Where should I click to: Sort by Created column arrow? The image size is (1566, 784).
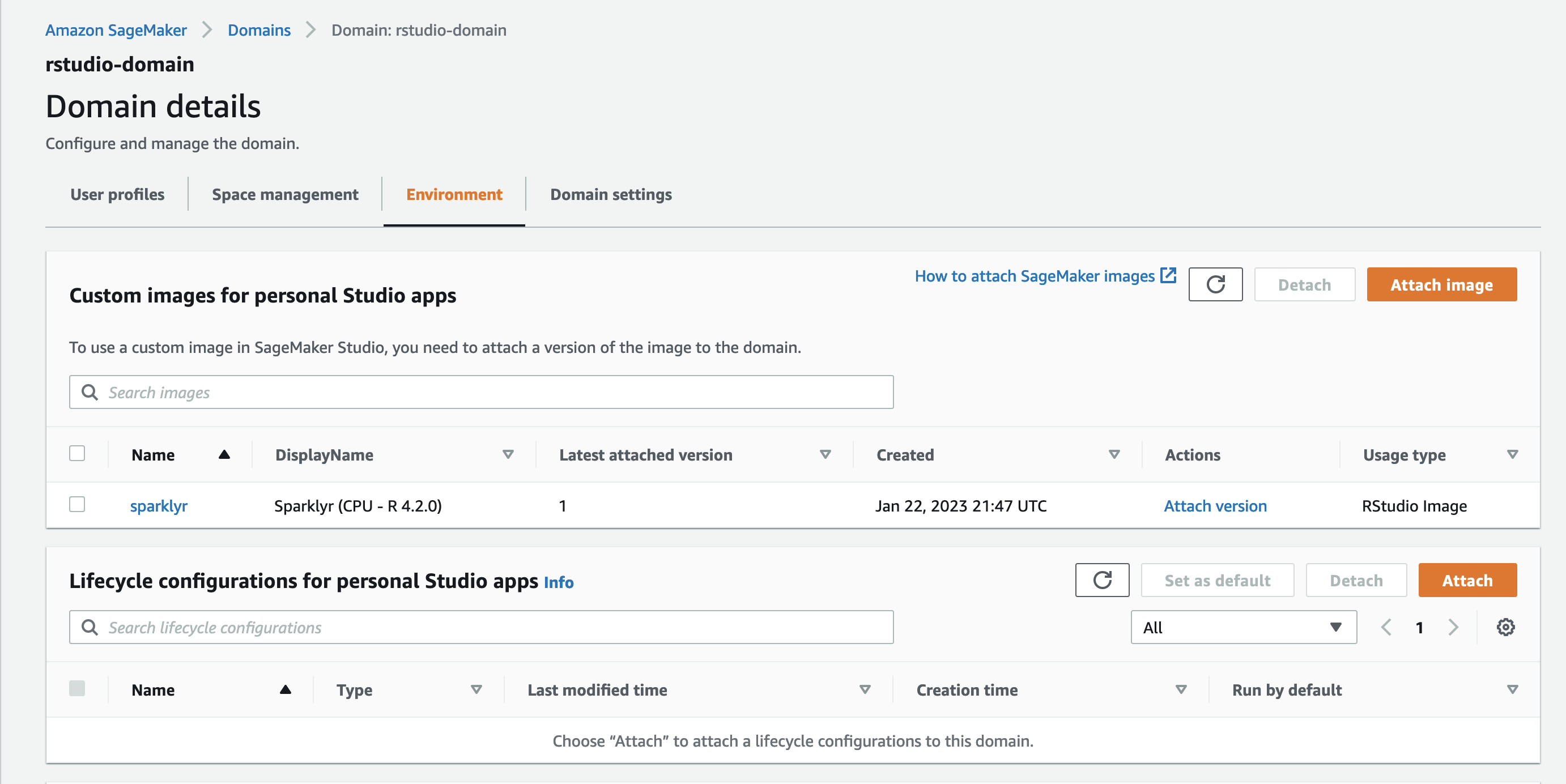[x=1114, y=455]
